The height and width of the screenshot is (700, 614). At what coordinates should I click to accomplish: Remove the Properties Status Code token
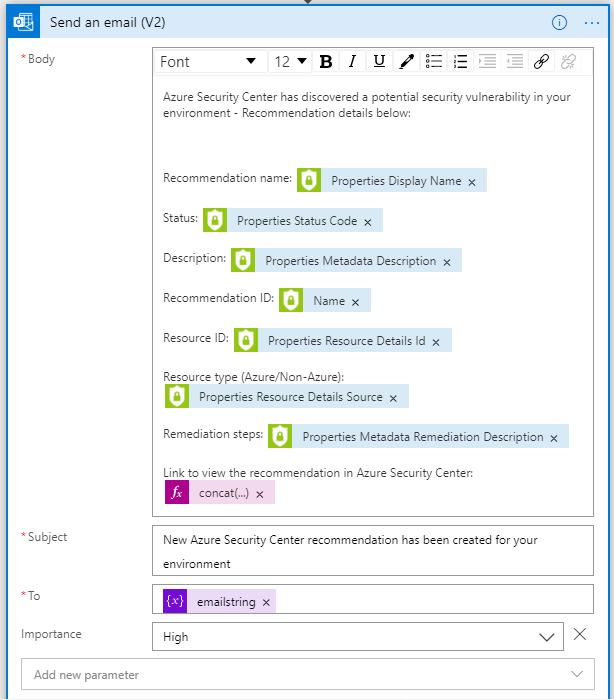tap(368, 222)
